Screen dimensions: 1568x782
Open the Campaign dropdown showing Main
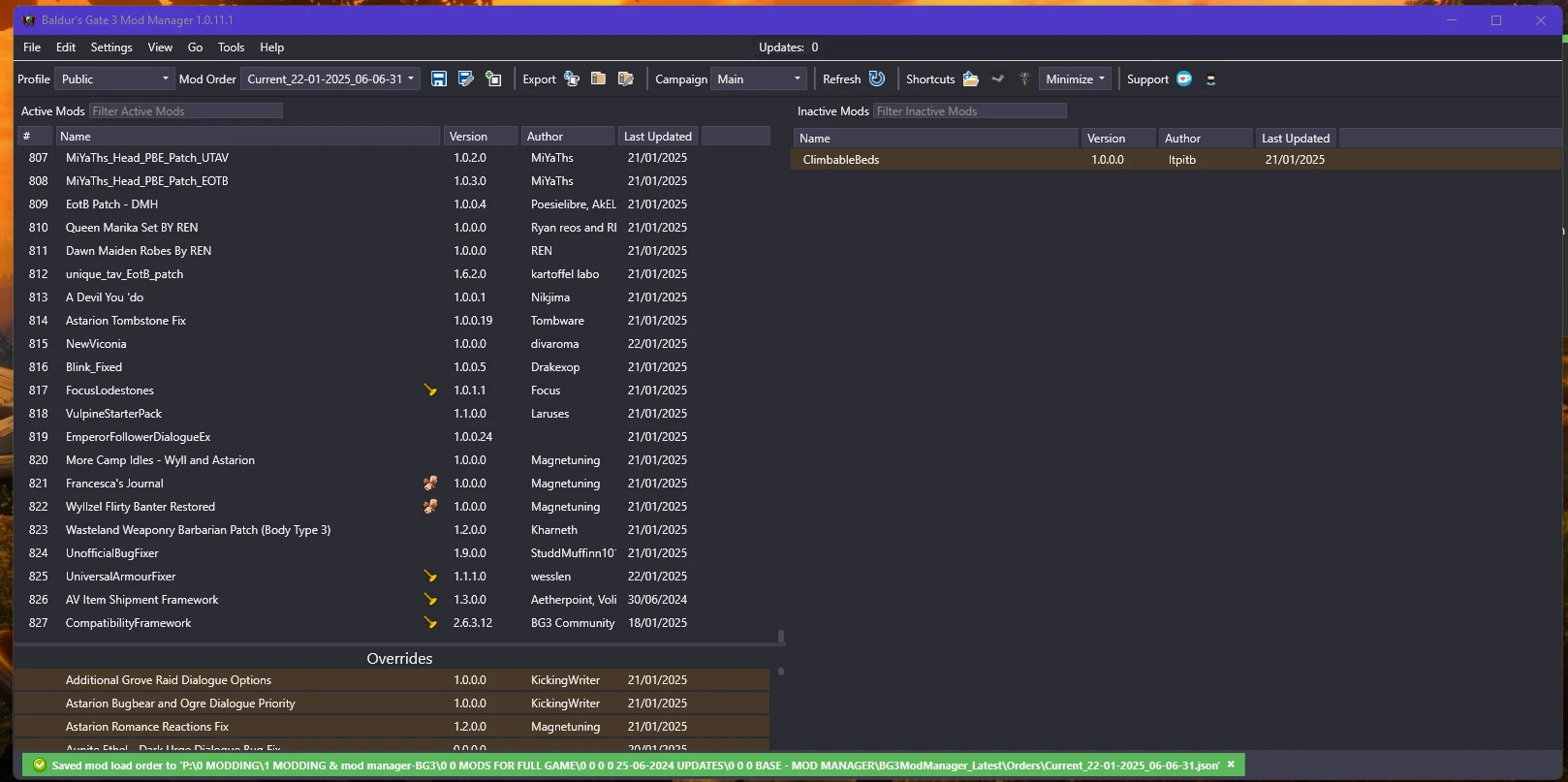click(x=759, y=78)
